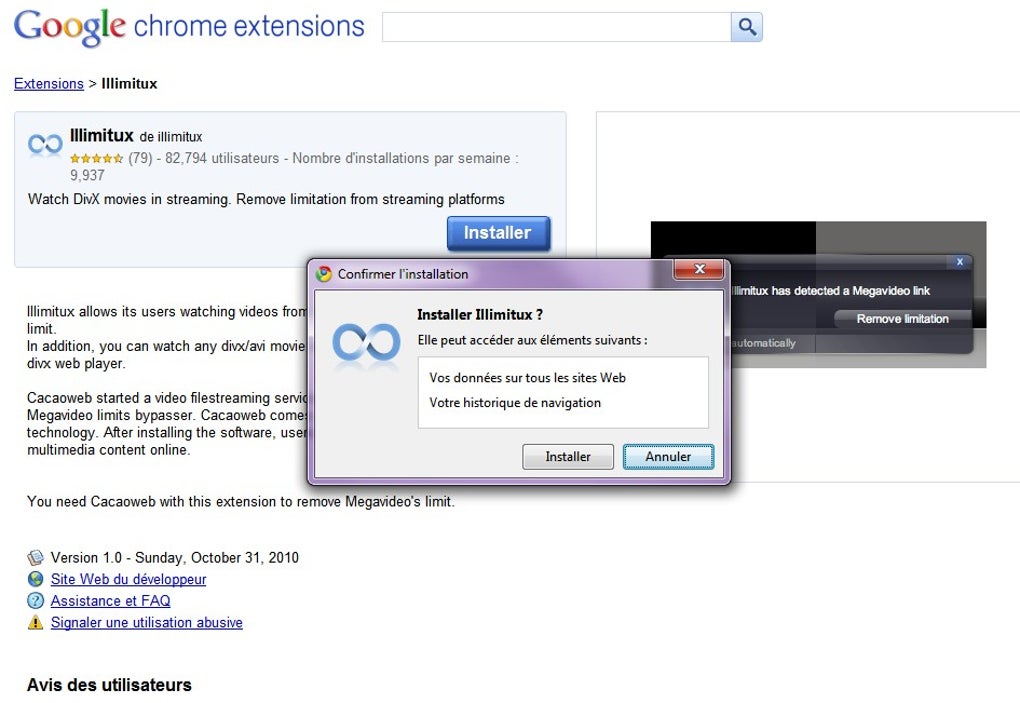Open Signaler une utilisation abusive link
1020x703 pixels.
146,622
